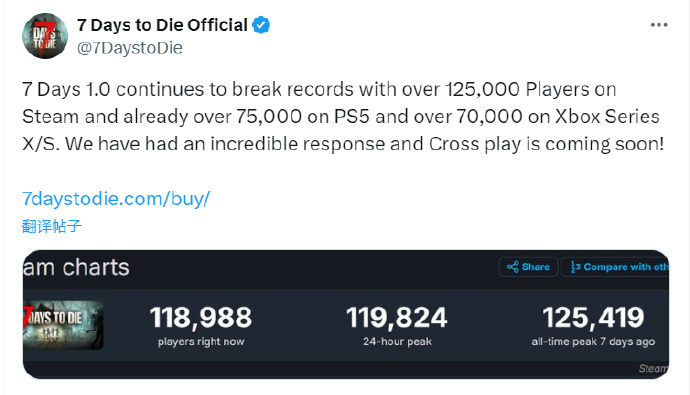The image size is (690, 395).
Task: Select the Compare with others button
Action: point(615,267)
